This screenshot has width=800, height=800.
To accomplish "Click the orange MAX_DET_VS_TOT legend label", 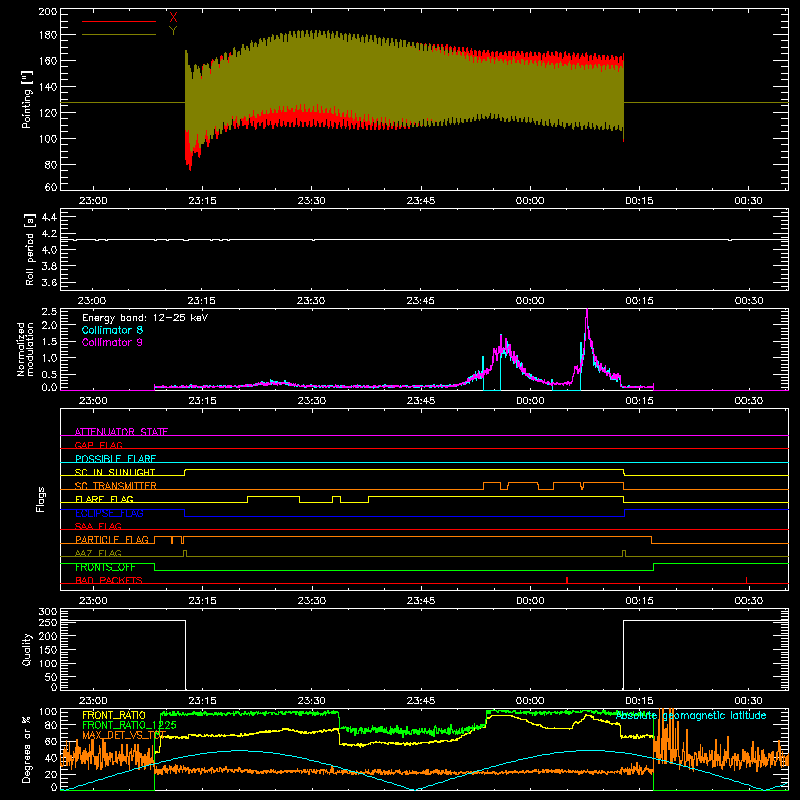I will point(124,735).
